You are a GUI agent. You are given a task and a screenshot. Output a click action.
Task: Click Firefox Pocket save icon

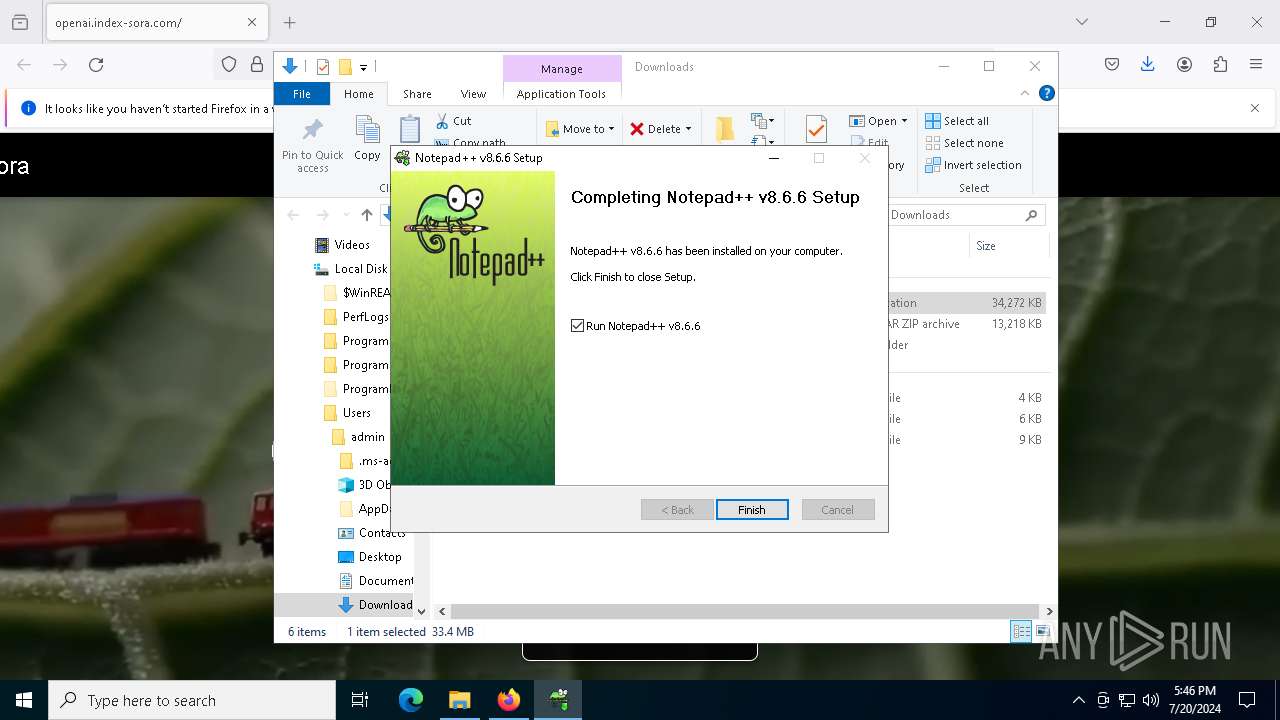1112,65
